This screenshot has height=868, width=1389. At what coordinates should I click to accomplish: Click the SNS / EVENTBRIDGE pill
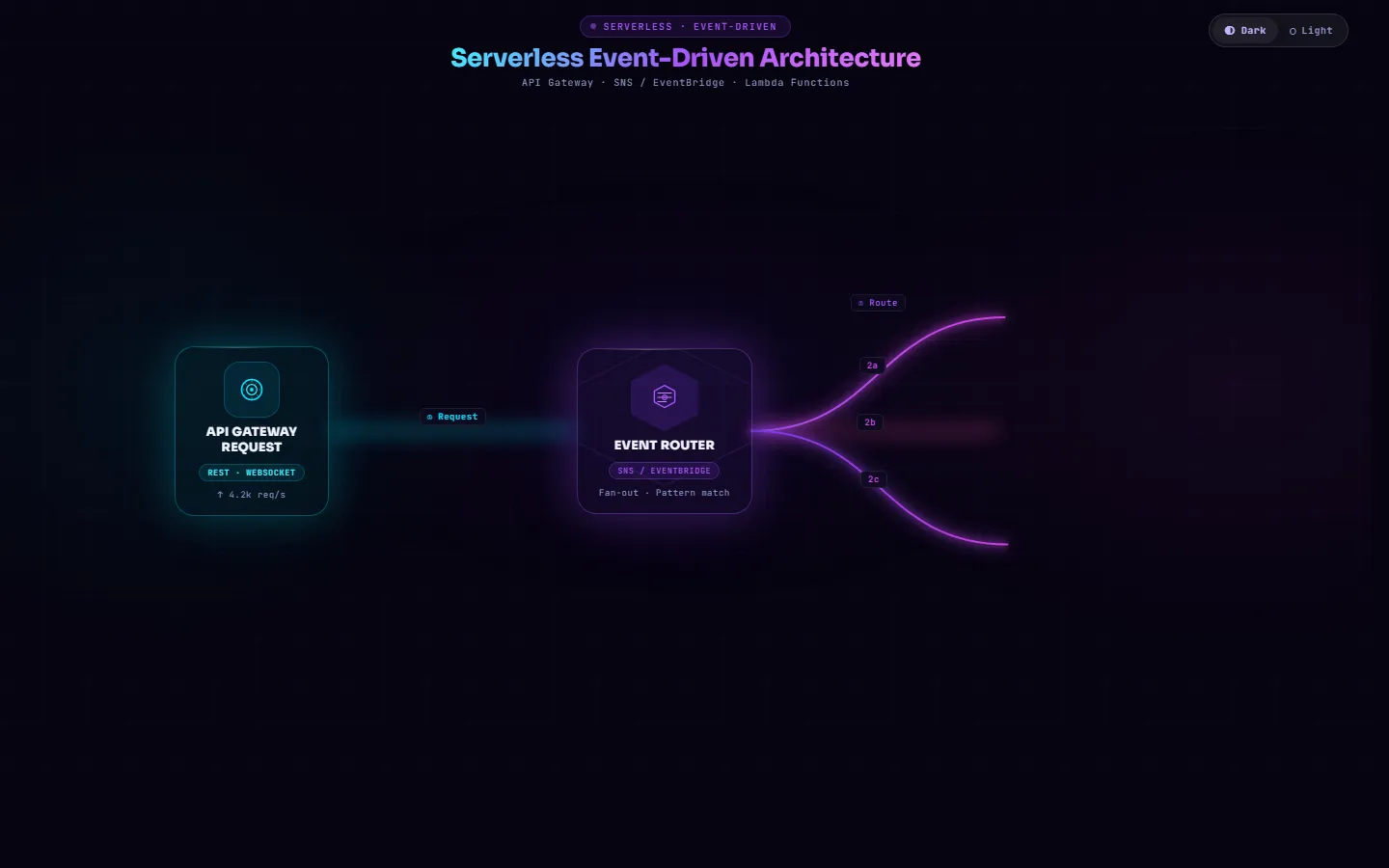(665, 470)
